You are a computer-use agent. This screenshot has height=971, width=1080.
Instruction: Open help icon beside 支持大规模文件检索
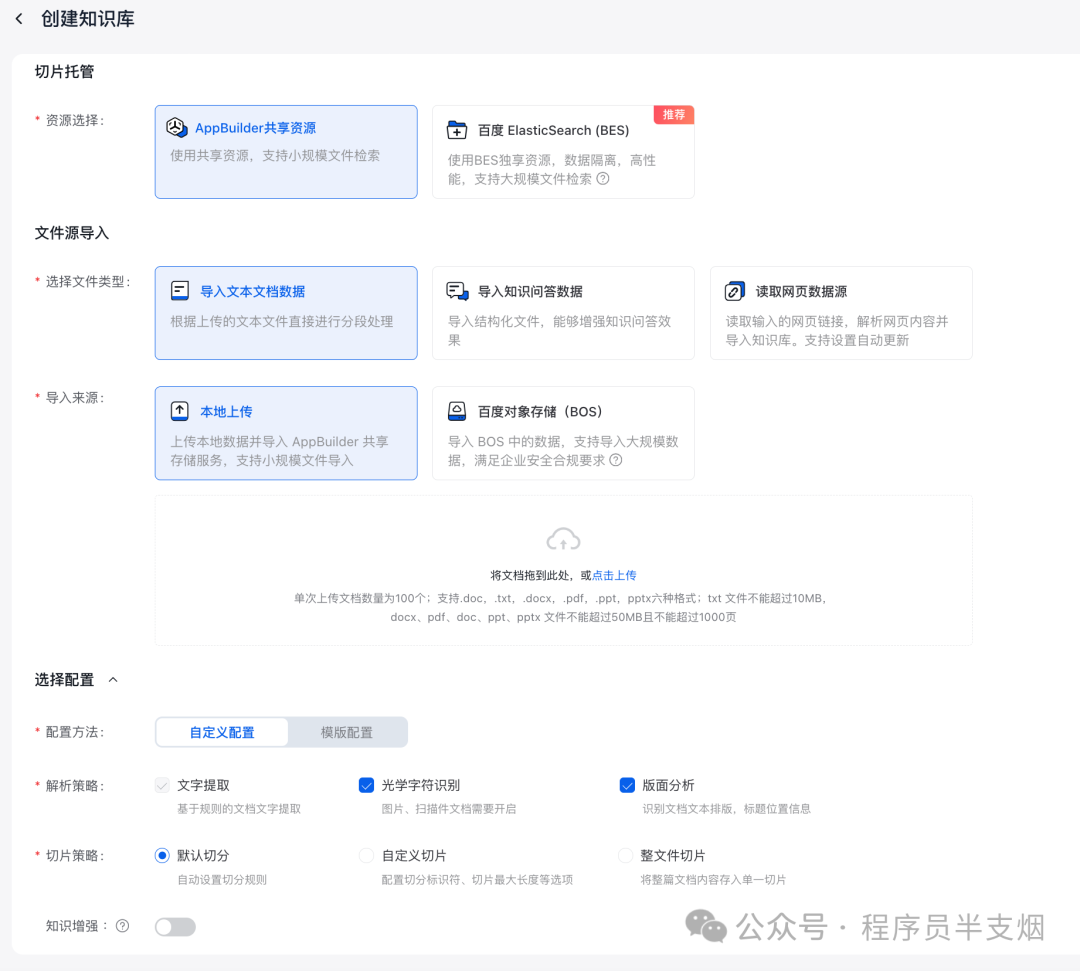603,179
